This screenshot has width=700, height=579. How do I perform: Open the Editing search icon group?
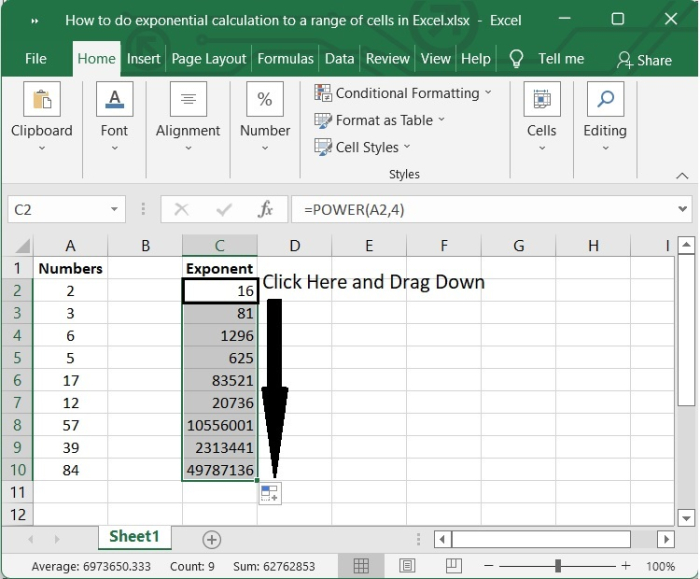tap(605, 100)
